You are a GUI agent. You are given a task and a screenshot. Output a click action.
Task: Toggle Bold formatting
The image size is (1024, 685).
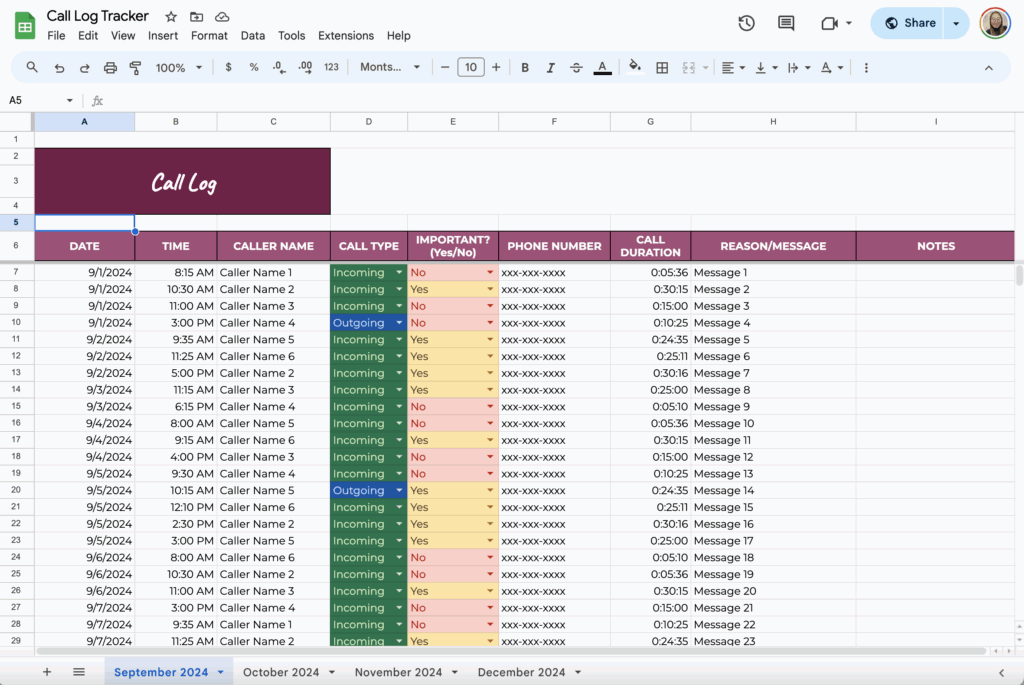coord(524,67)
